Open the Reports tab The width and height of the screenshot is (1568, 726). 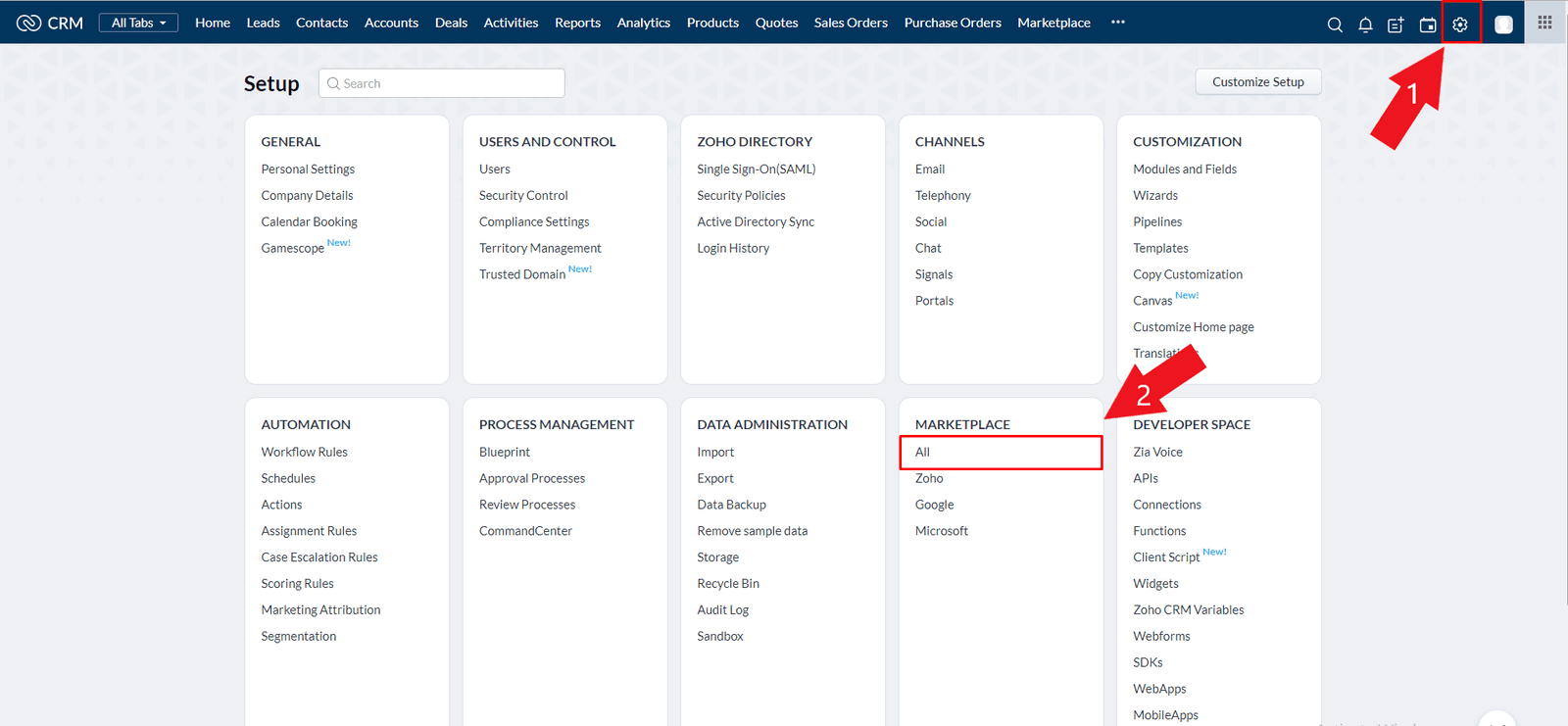[577, 23]
